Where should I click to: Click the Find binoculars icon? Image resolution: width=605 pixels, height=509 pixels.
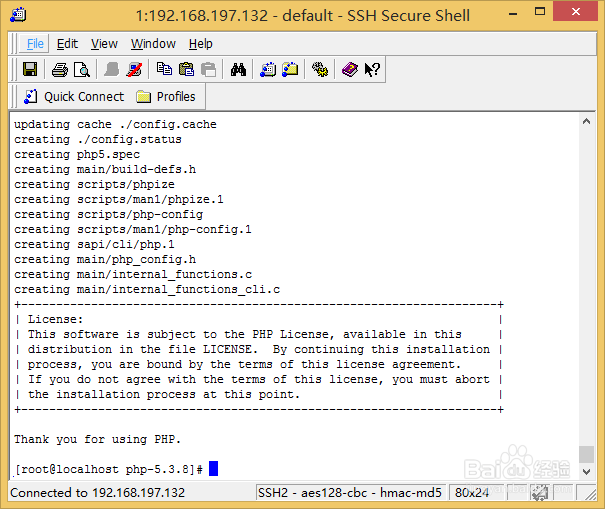pos(238,70)
